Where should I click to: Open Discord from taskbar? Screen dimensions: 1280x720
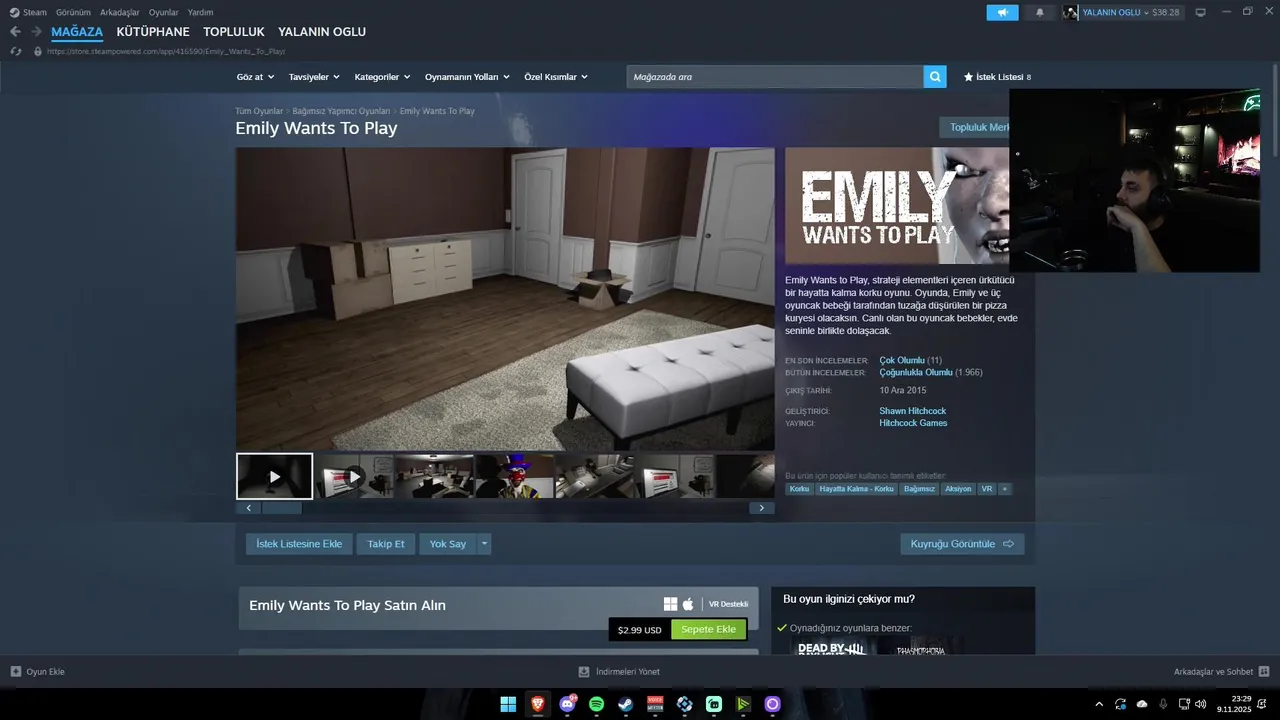coord(568,704)
